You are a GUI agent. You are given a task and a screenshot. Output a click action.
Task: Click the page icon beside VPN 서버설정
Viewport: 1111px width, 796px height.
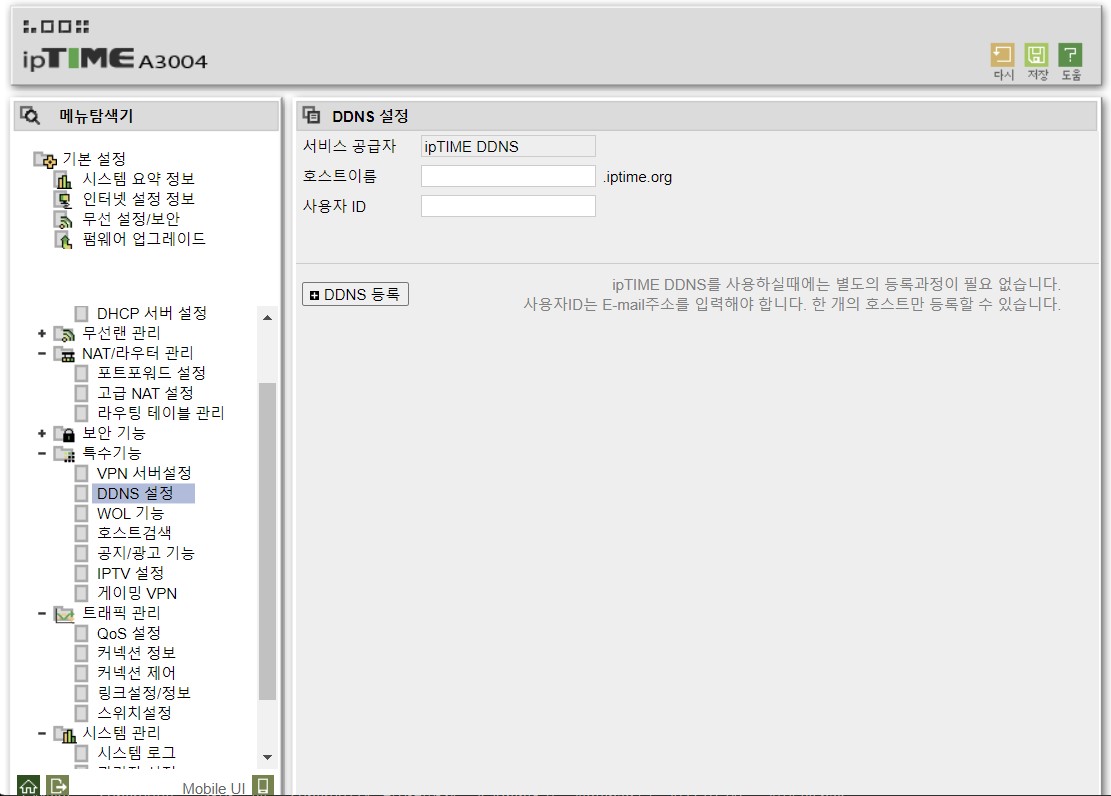81,473
